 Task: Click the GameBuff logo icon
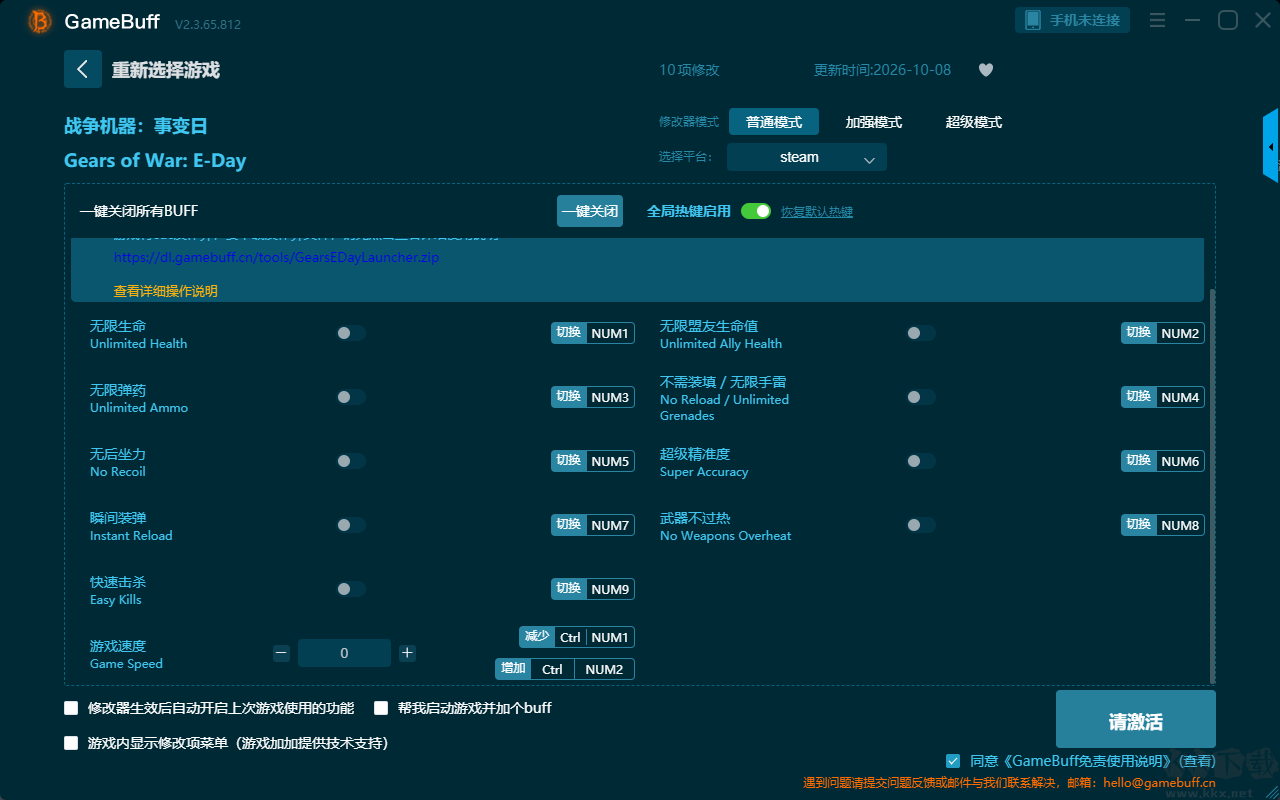click(40, 21)
